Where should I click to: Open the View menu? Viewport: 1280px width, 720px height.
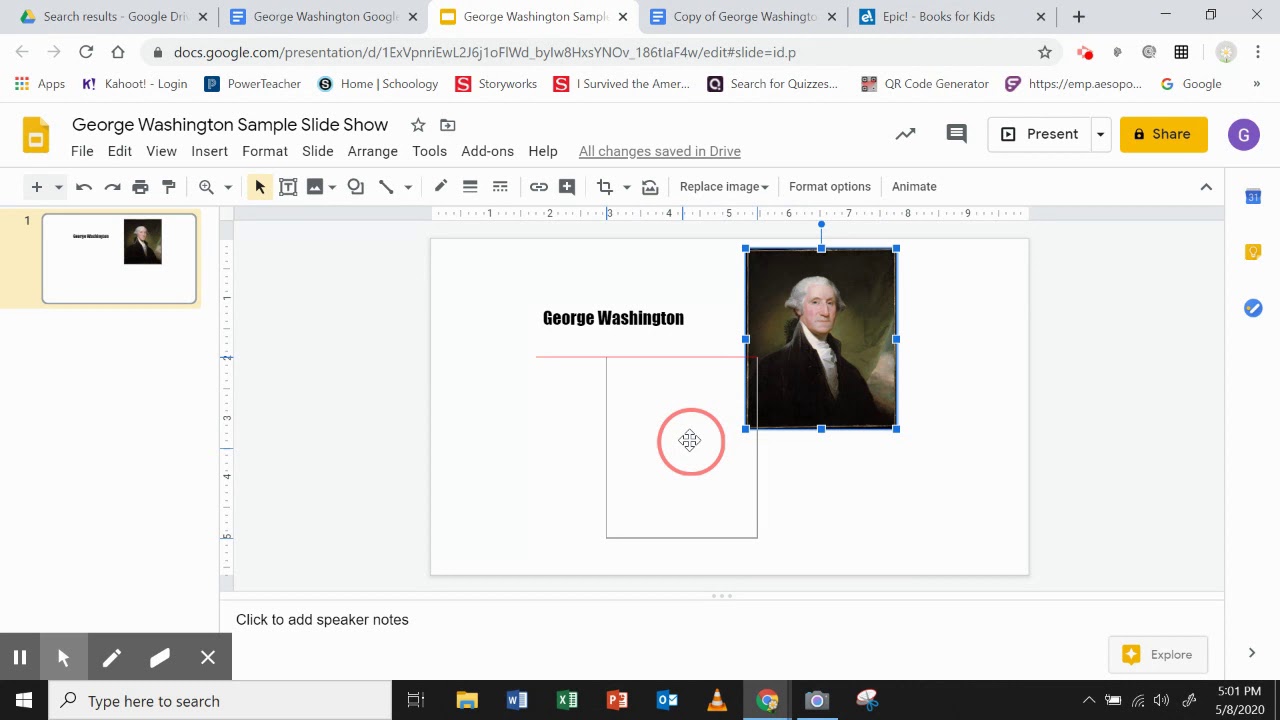click(x=161, y=151)
